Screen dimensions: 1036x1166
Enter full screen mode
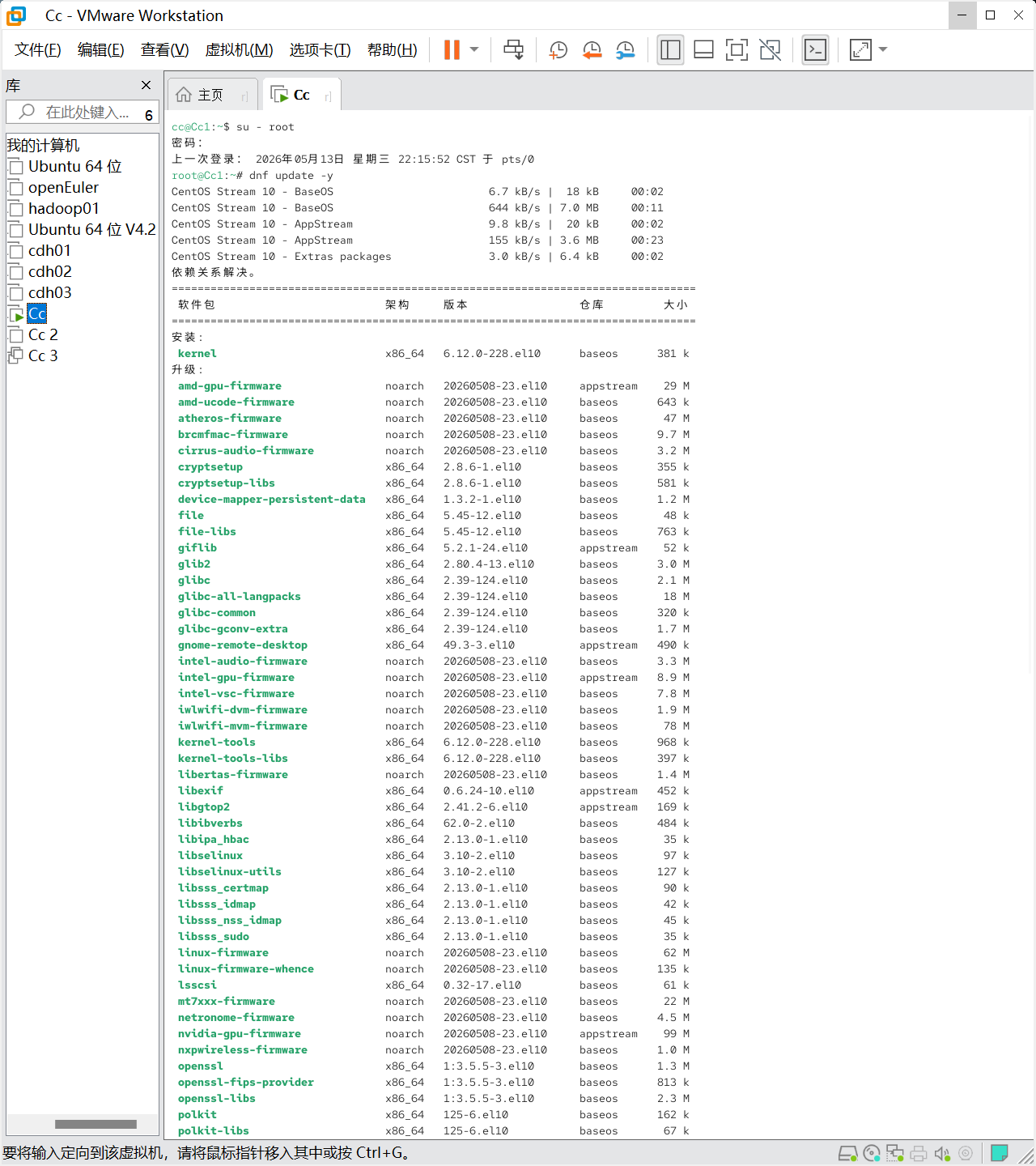pos(737,49)
